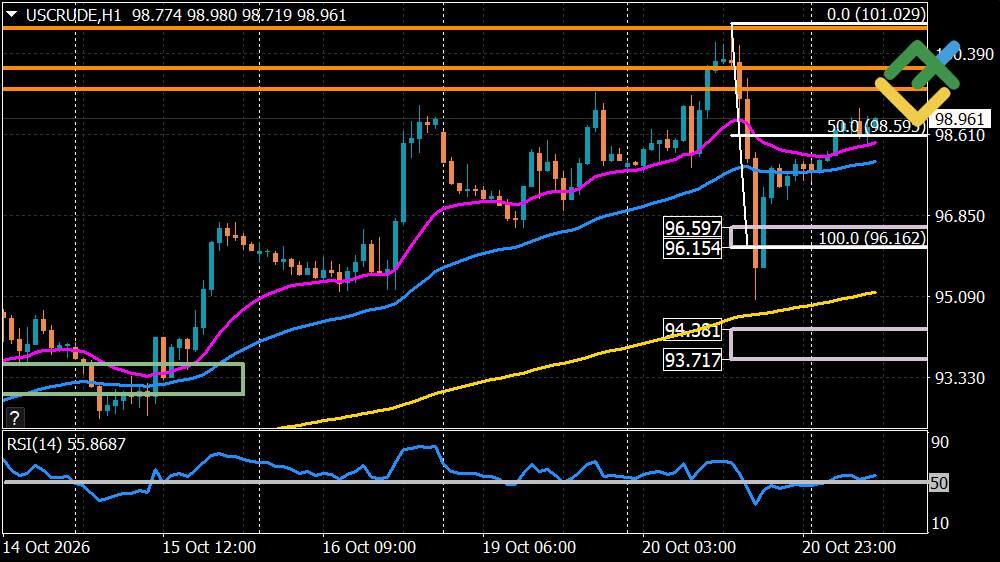1000x562 pixels.
Task: Click the 20 Oct 03:00 time label
Action: pos(689,547)
